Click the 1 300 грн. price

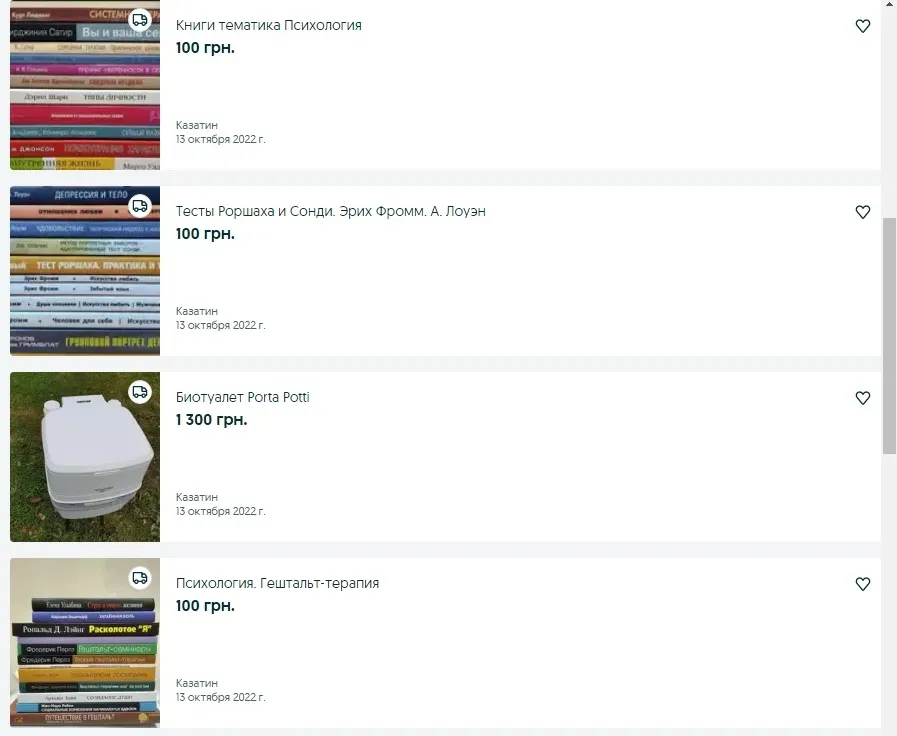(211, 420)
